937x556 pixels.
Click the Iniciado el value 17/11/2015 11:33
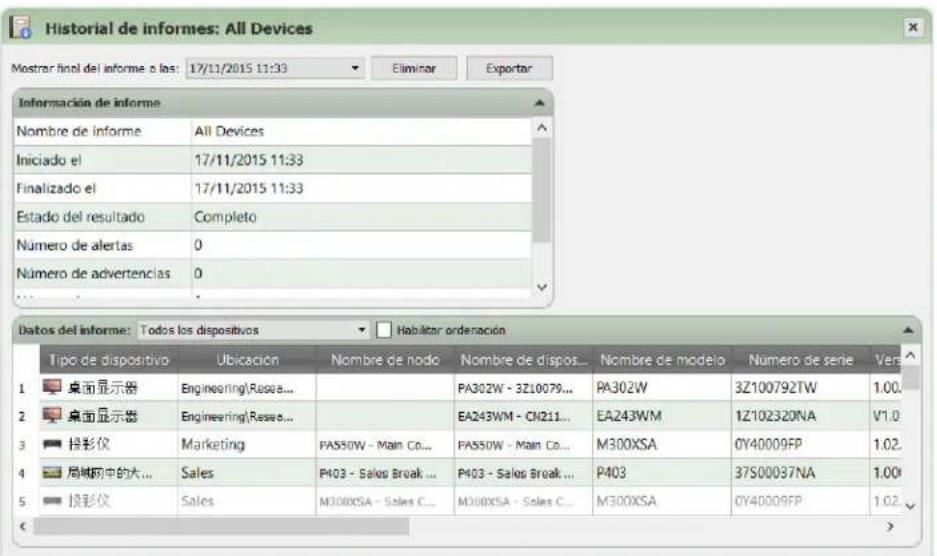tap(249, 160)
